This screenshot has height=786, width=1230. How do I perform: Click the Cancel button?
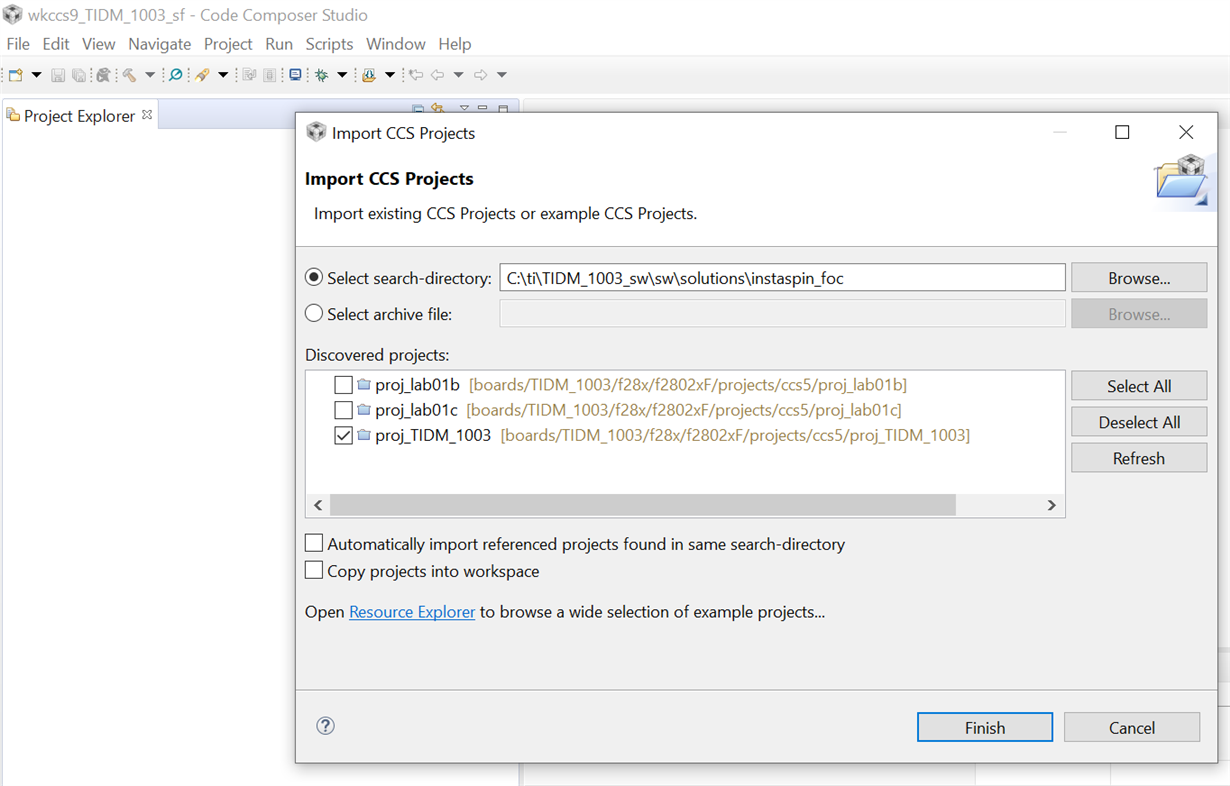(1132, 727)
